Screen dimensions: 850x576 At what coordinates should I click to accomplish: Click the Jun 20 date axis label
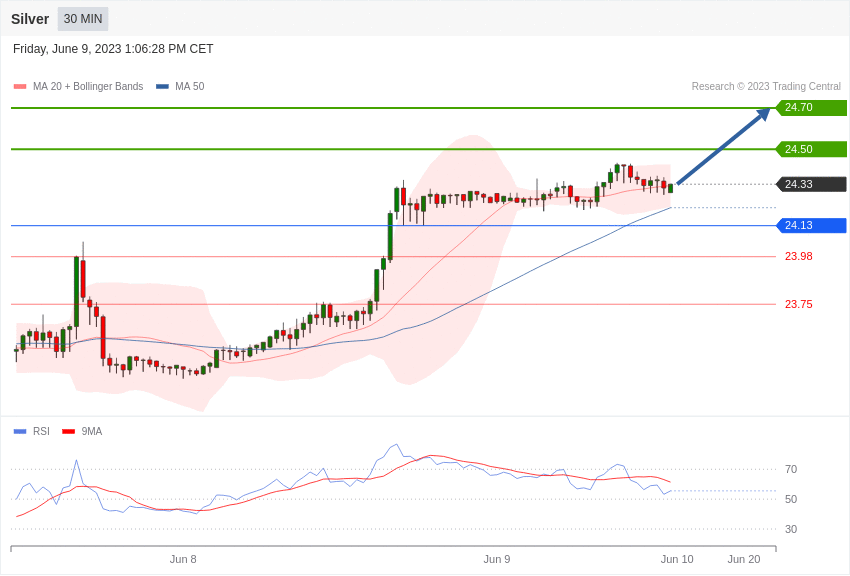click(x=744, y=559)
